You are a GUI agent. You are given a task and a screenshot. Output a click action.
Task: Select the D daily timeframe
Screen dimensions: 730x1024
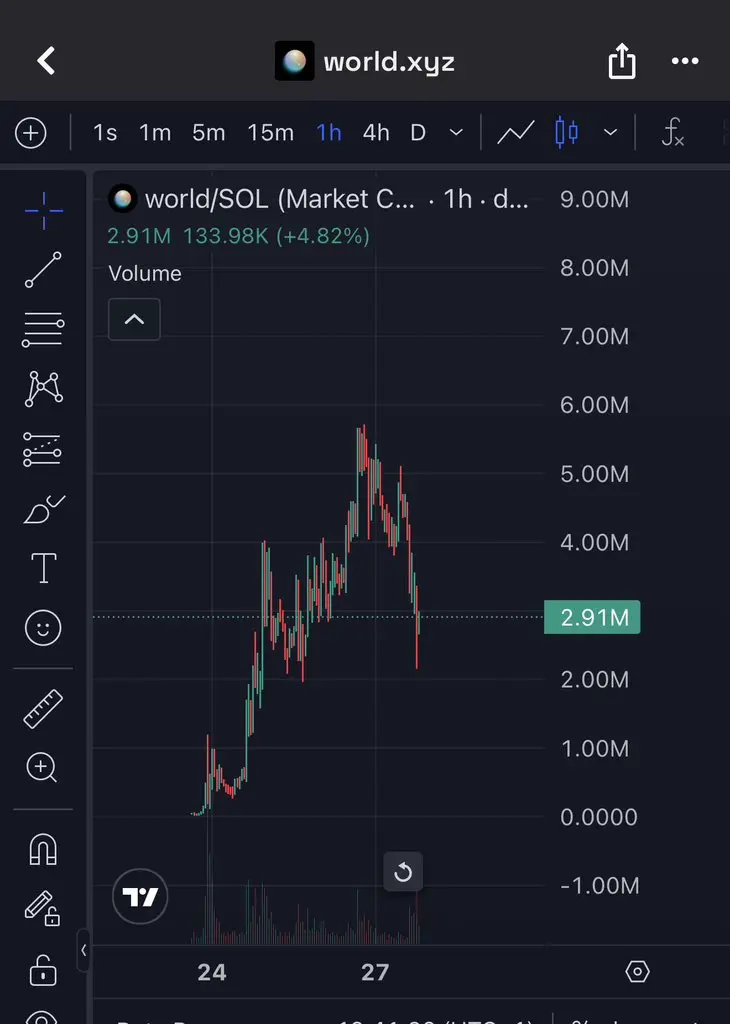pyautogui.click(x=418, y=133)
